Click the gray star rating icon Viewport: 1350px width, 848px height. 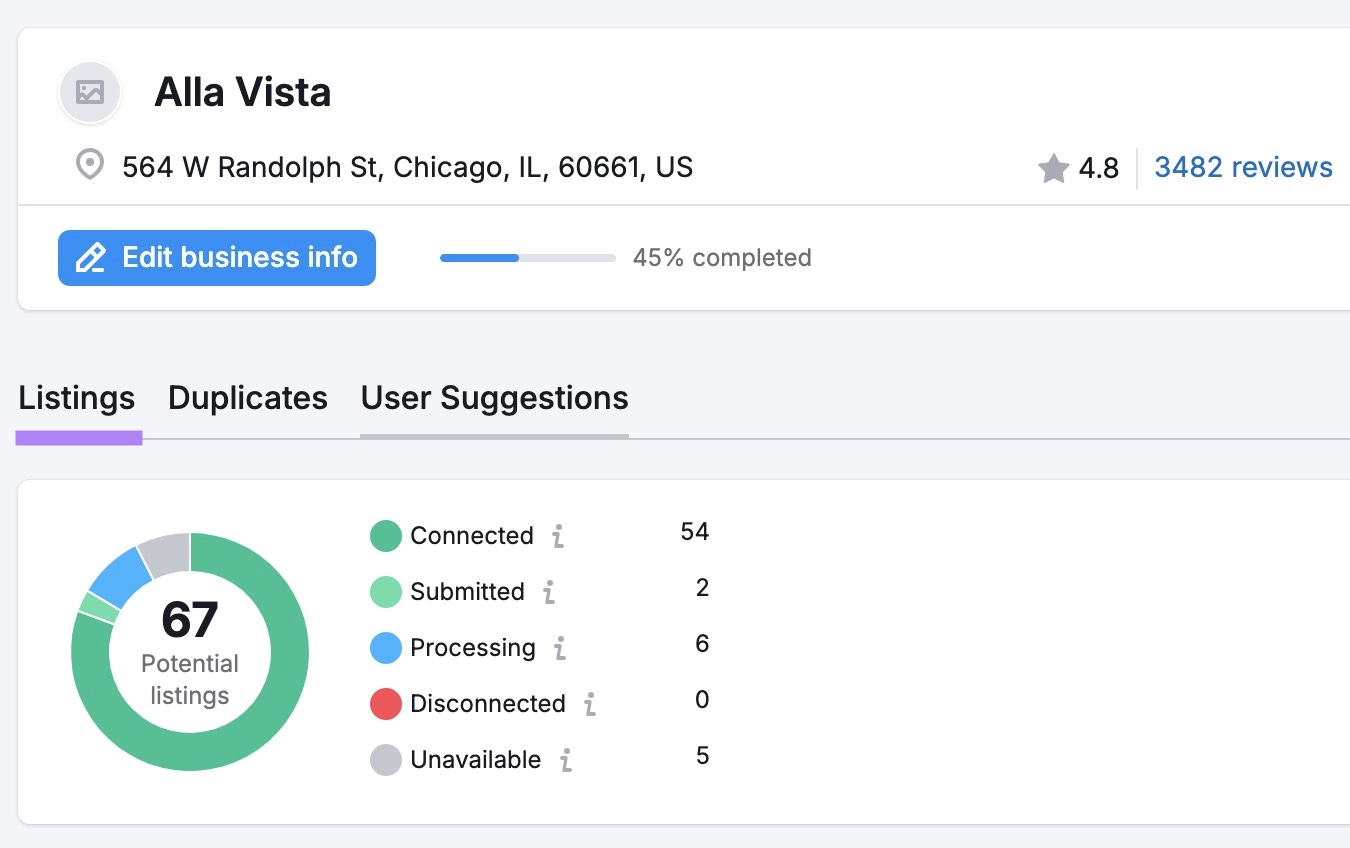(x=1053, y=168)
